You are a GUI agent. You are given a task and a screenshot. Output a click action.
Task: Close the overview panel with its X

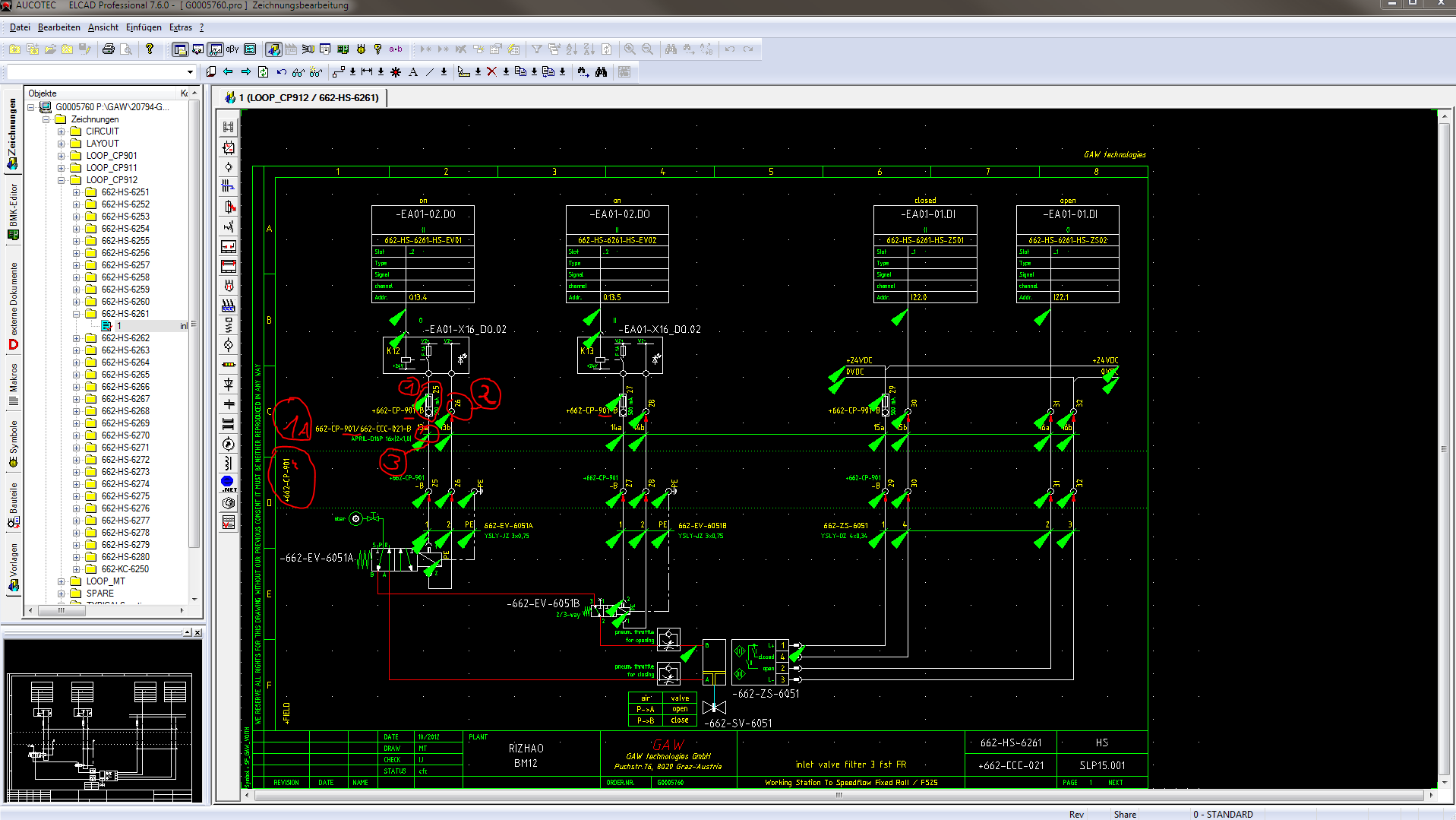(197, 632)
